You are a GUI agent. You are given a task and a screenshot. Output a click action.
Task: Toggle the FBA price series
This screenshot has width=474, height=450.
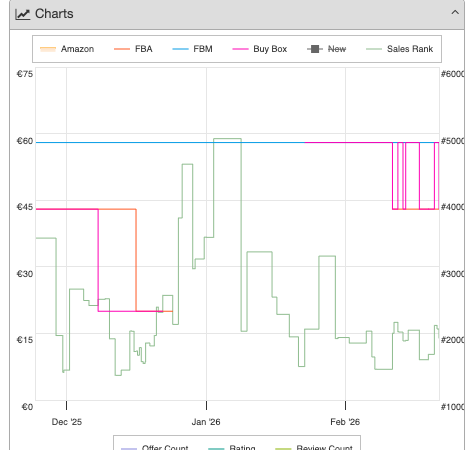click(133, 49)
